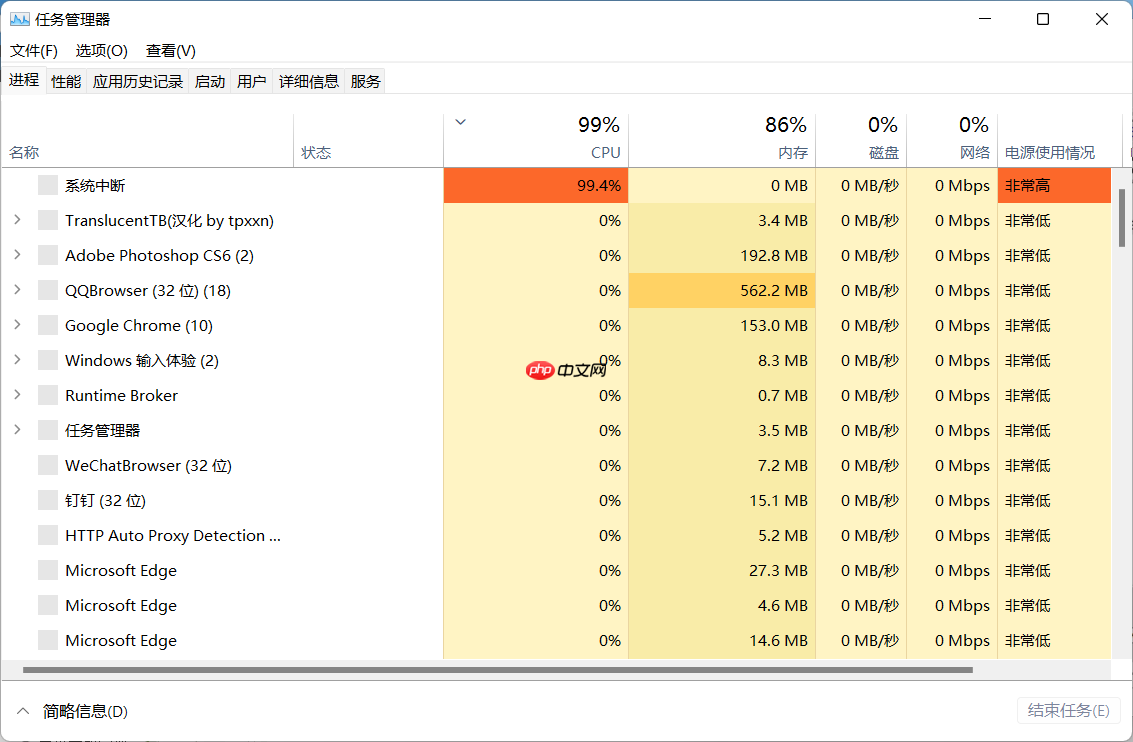Click the 简略信息(D) link
Screen dimensions: 1133x742
coord(85,711)
